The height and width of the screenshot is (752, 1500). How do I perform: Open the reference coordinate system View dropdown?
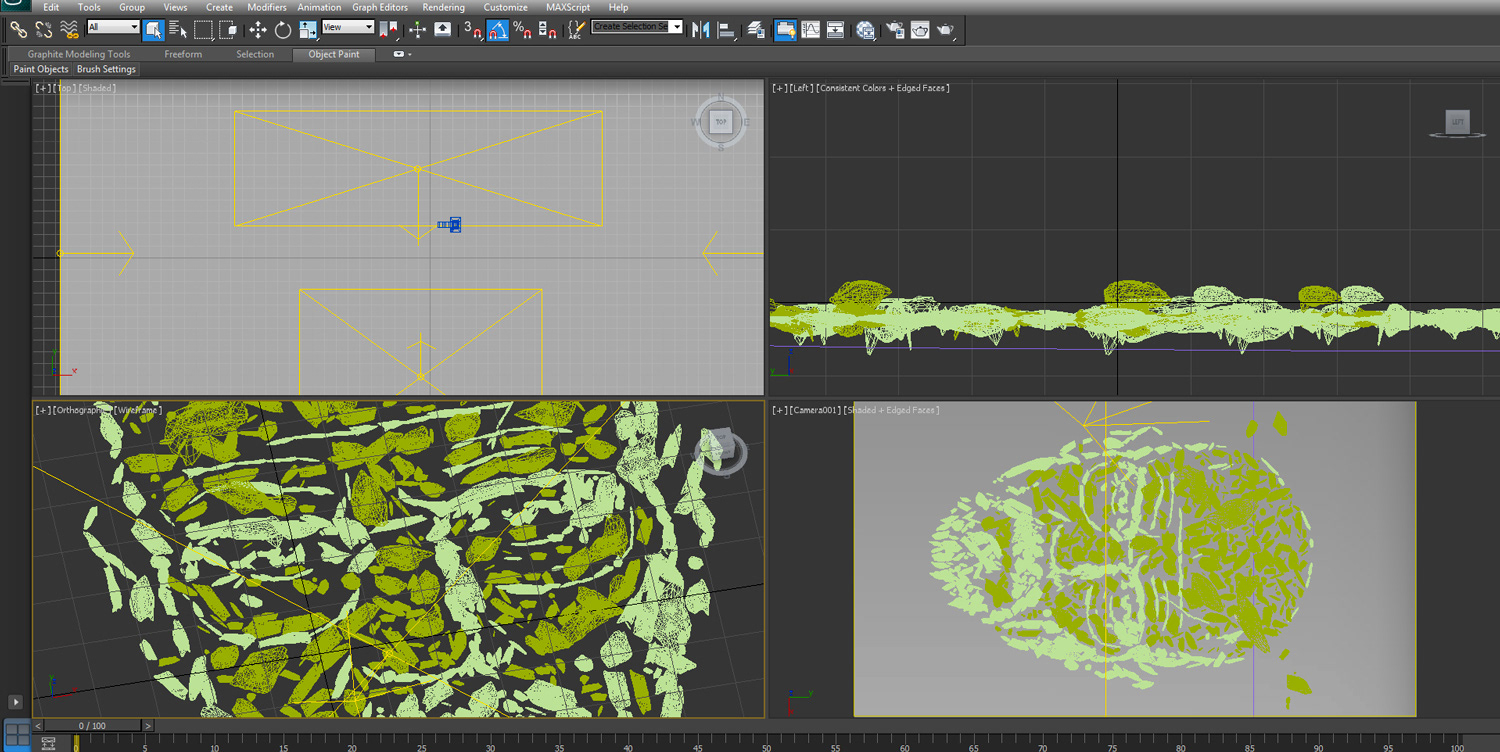[x=348, y=28]
